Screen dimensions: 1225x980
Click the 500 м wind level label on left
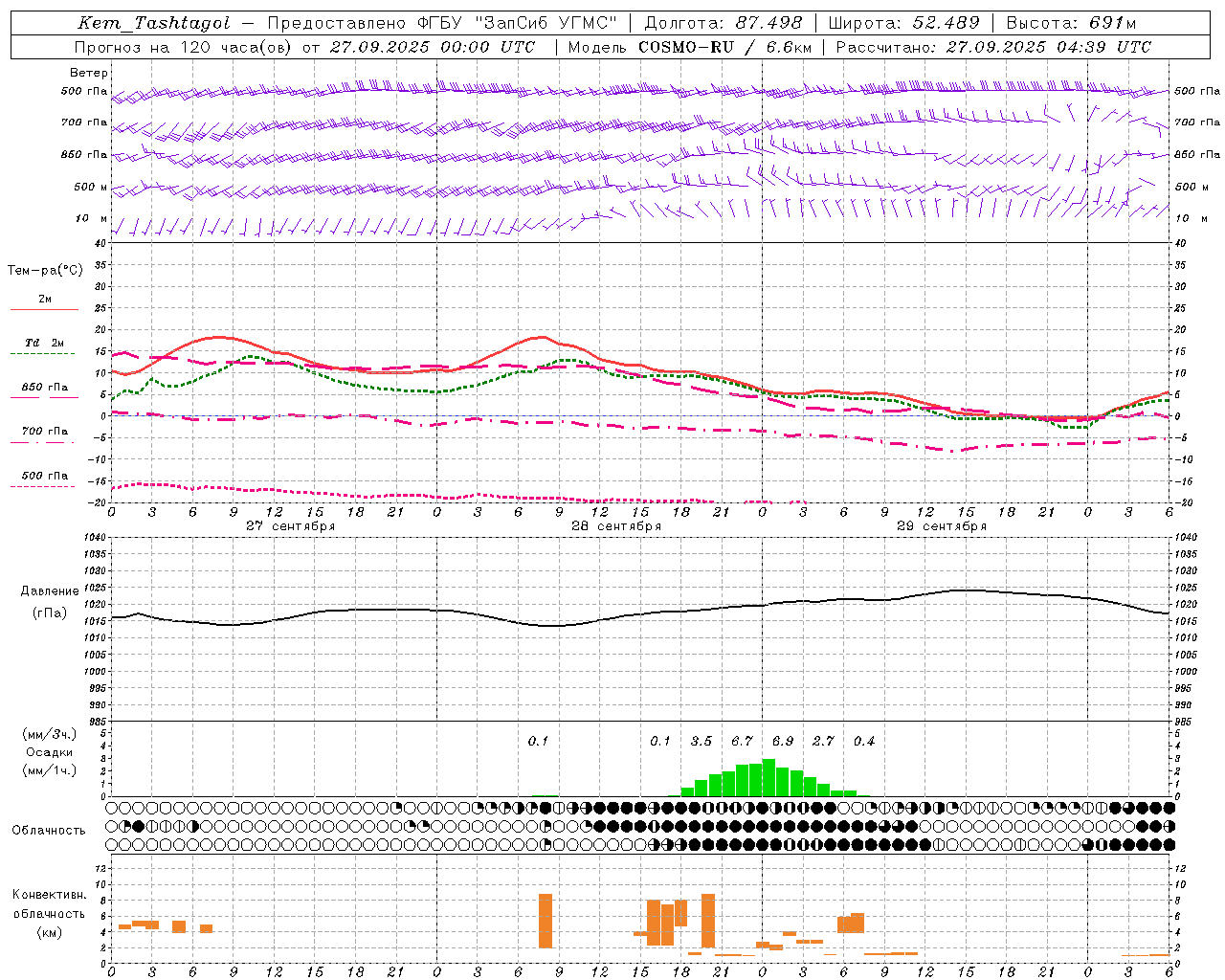click(91, 187)
